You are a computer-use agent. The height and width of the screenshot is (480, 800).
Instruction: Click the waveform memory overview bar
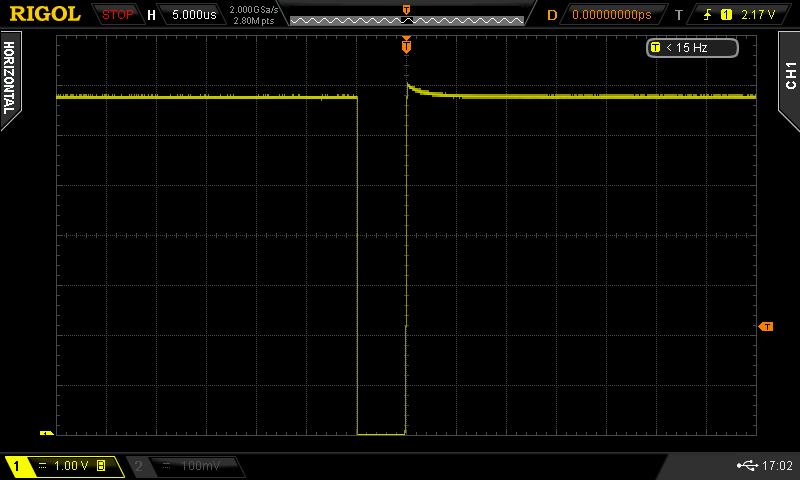tap(406, 19)
